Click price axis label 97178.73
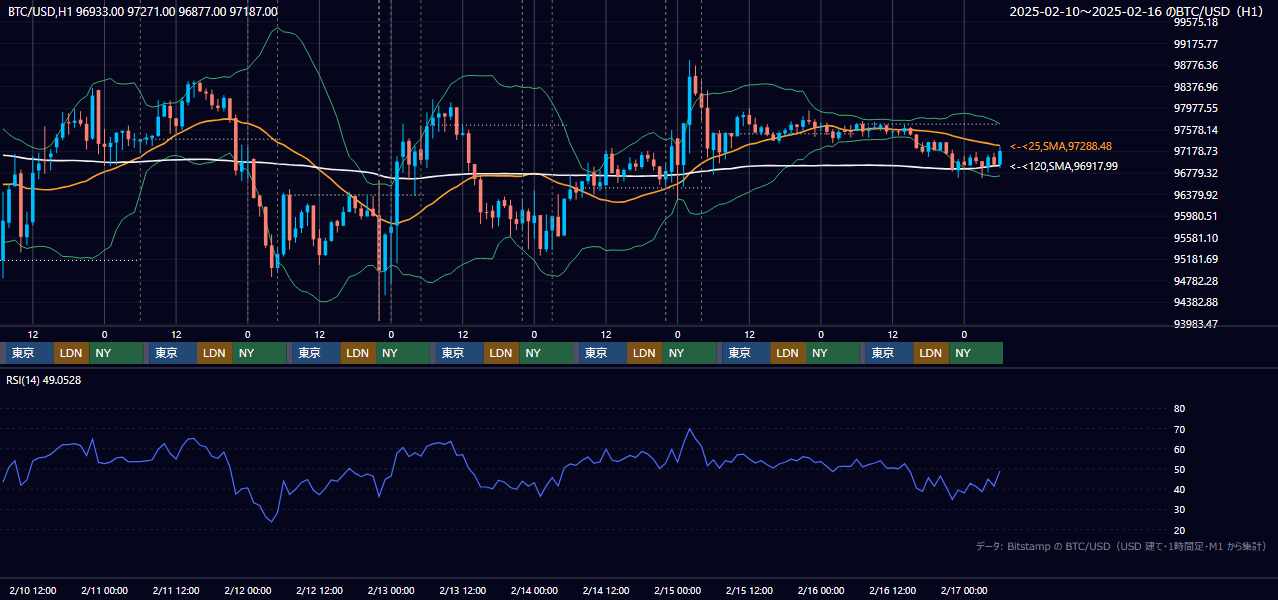Screen dimensions: 1278x600 click(x=1195, y=151)
